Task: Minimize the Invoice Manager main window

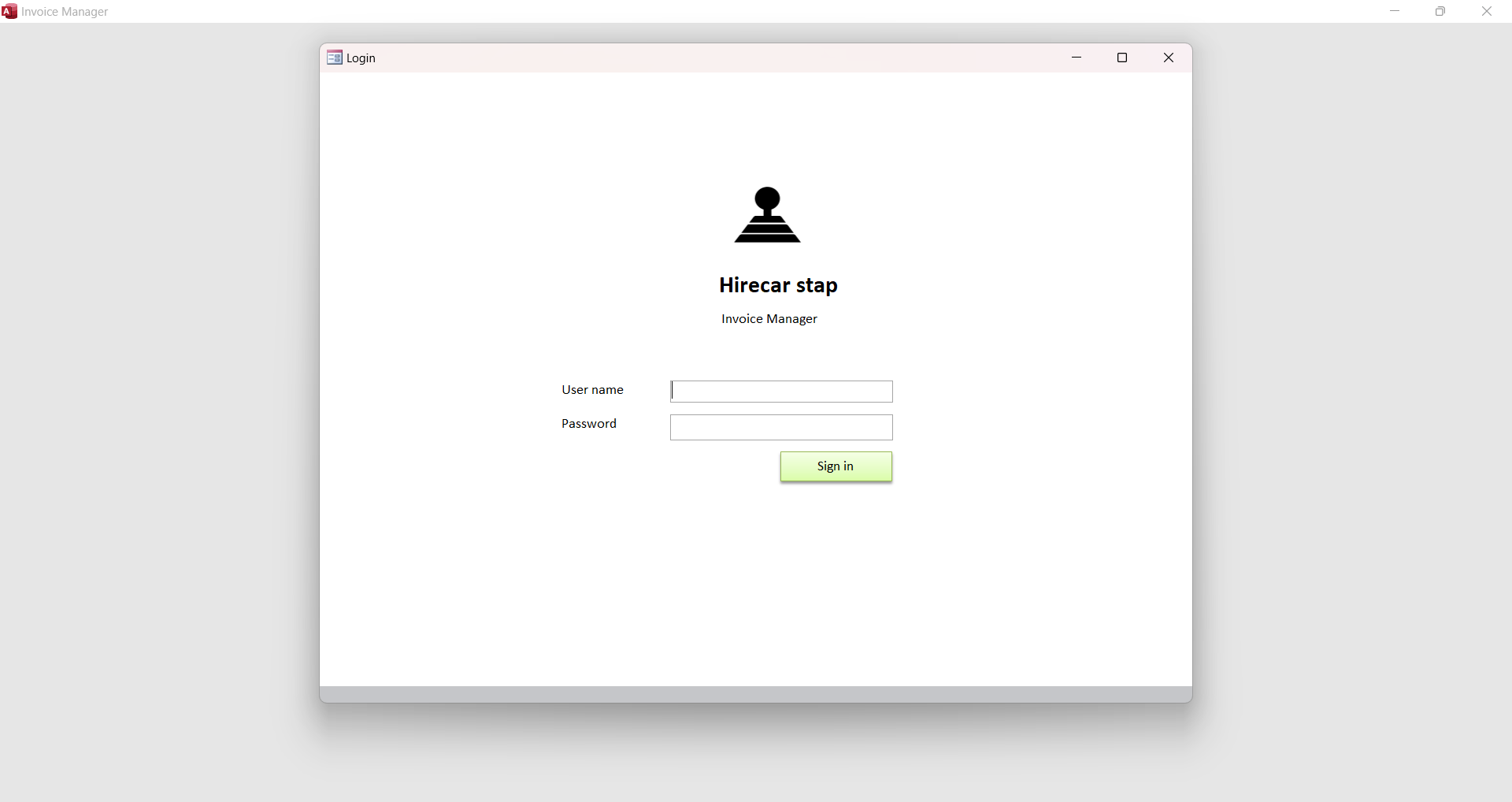Action: tap(1395, 11)
